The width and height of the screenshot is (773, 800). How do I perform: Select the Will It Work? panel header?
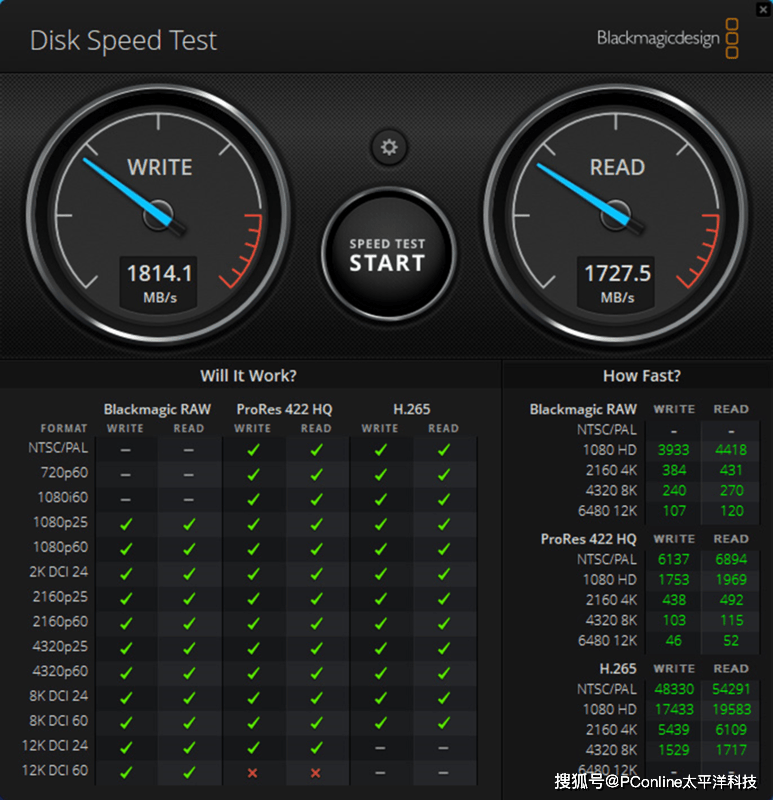(248, 376)
